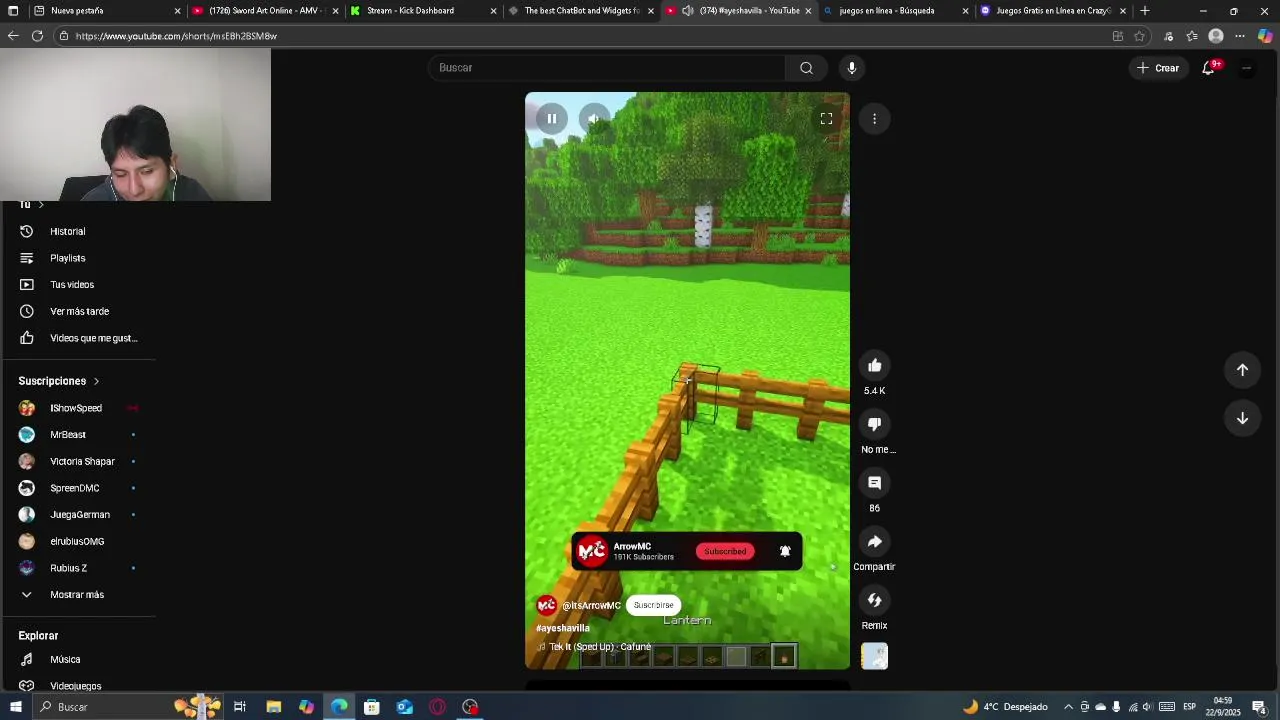Open Ver más tarde in sidebar

click(78, 311)
